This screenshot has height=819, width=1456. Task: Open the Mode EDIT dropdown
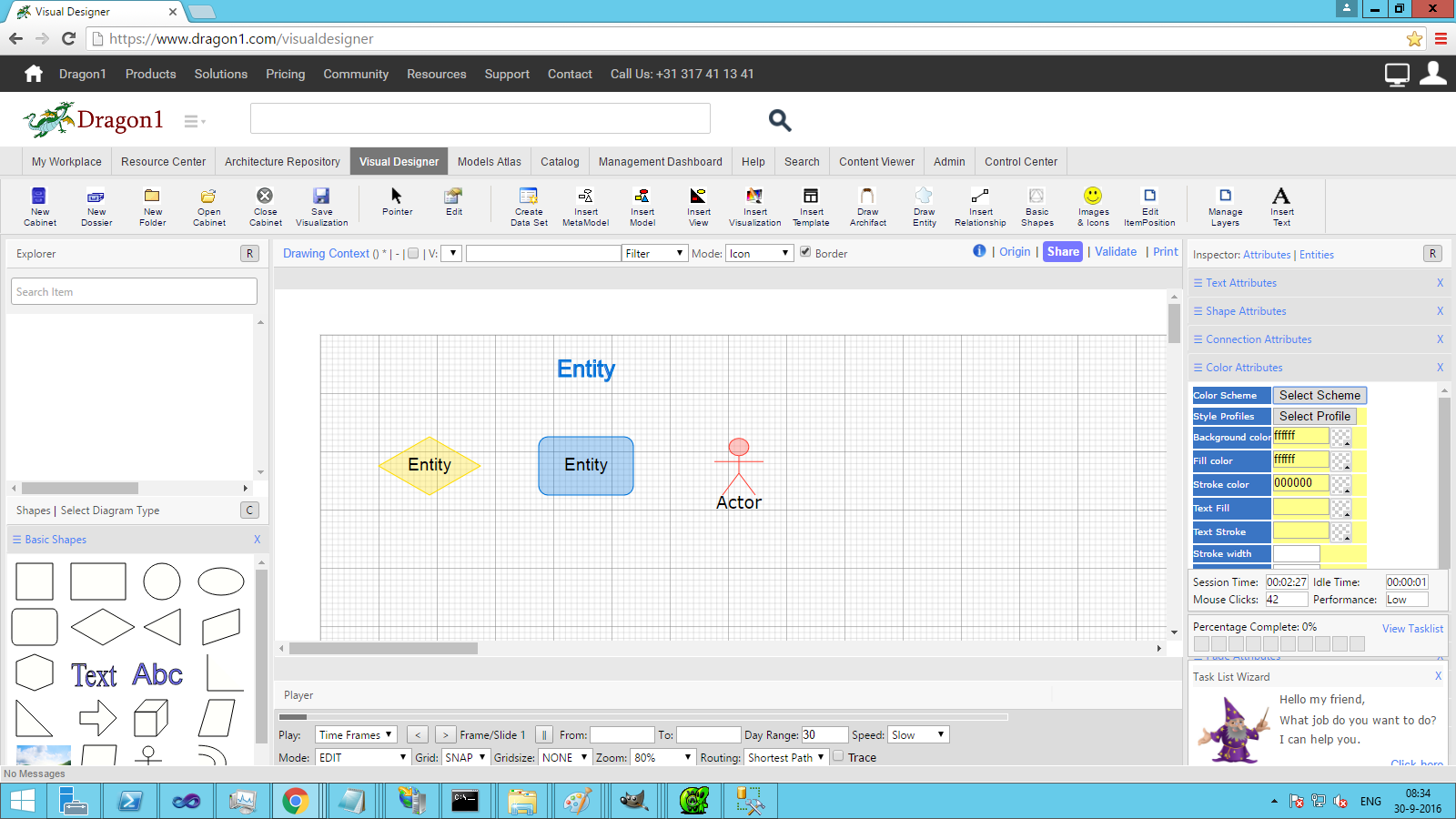pyautogui.click(x=363, y=757)
